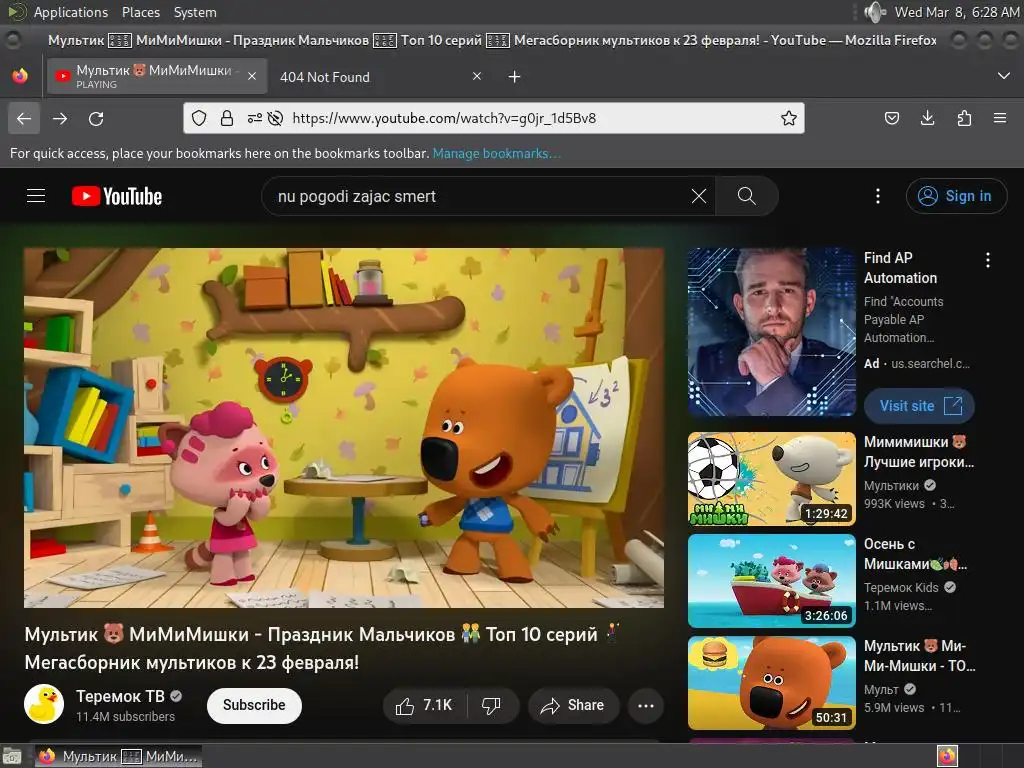Click the Share button
The height and width of the screenshot is (768, 1024).
(x=573, y=705)
